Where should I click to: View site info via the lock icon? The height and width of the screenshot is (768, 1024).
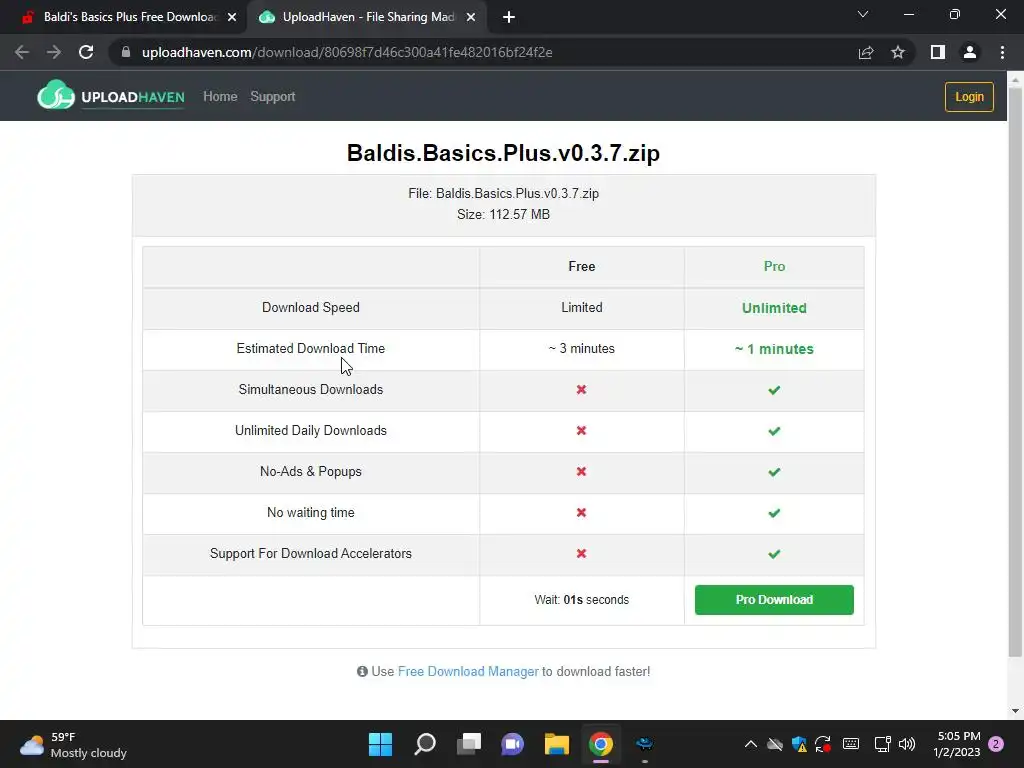(x=126, y=52)
